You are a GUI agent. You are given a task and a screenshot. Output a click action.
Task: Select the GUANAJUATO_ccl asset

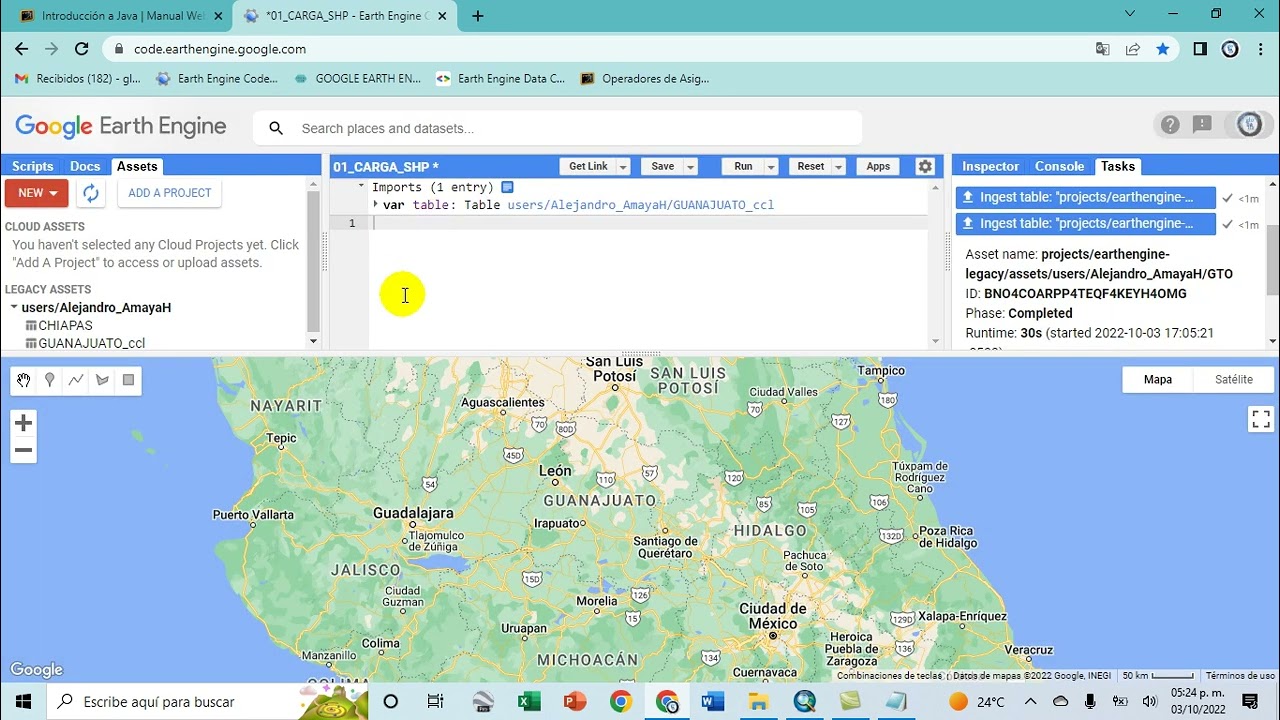pyautogui.click(x=91, y=343)
